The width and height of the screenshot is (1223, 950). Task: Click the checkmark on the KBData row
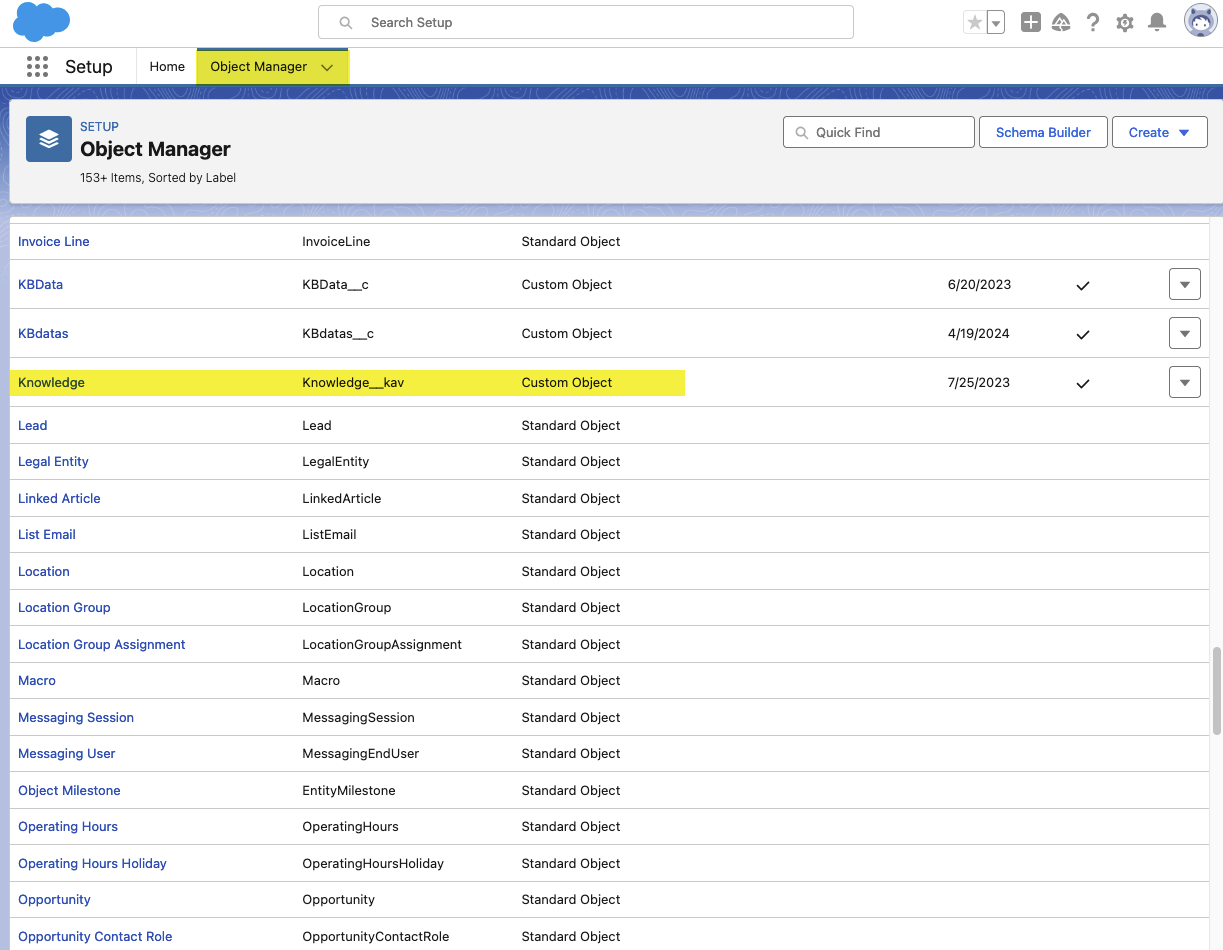pyautogui.click(x=1083, y=285)
